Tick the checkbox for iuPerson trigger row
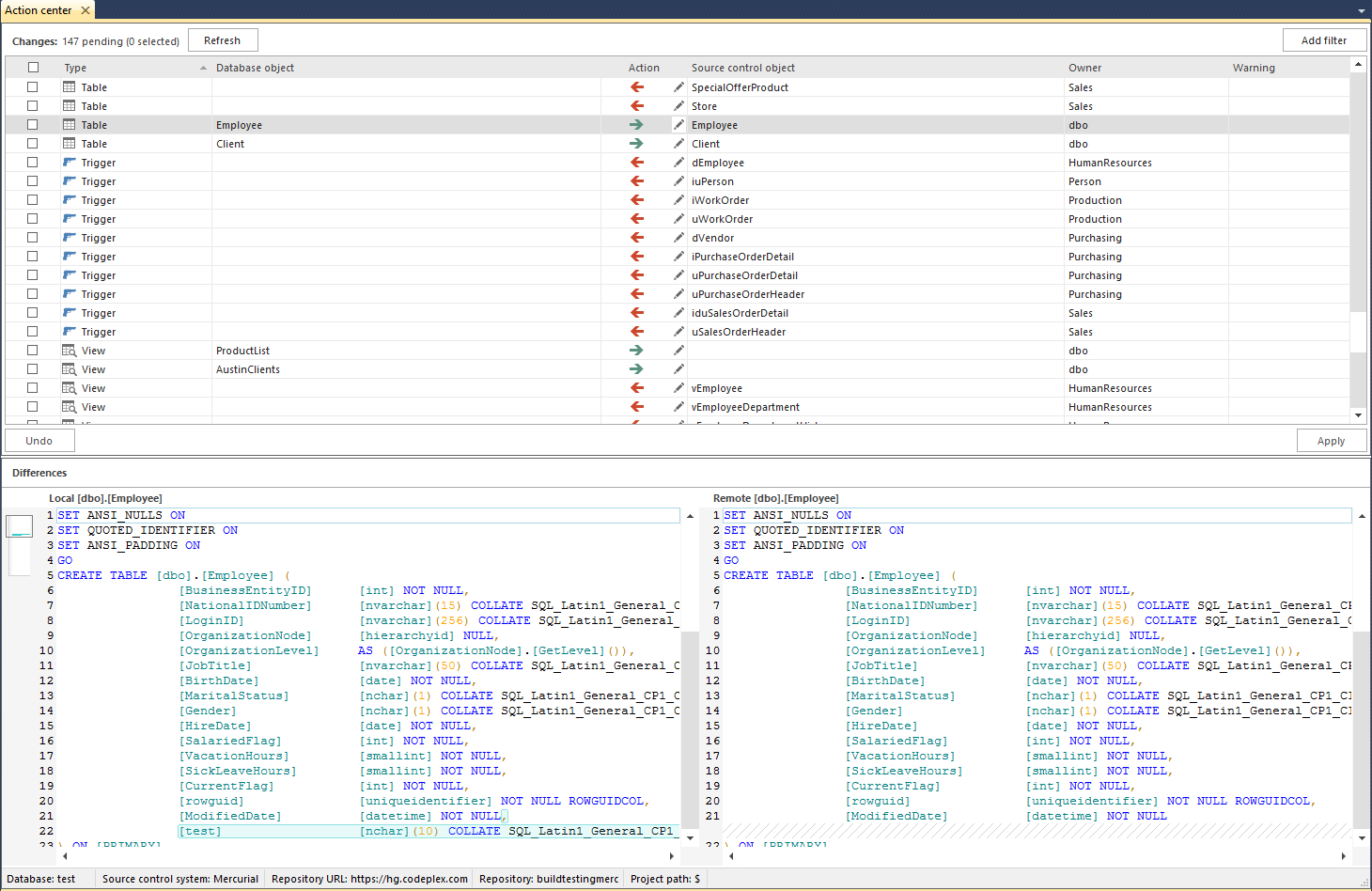 33,181
